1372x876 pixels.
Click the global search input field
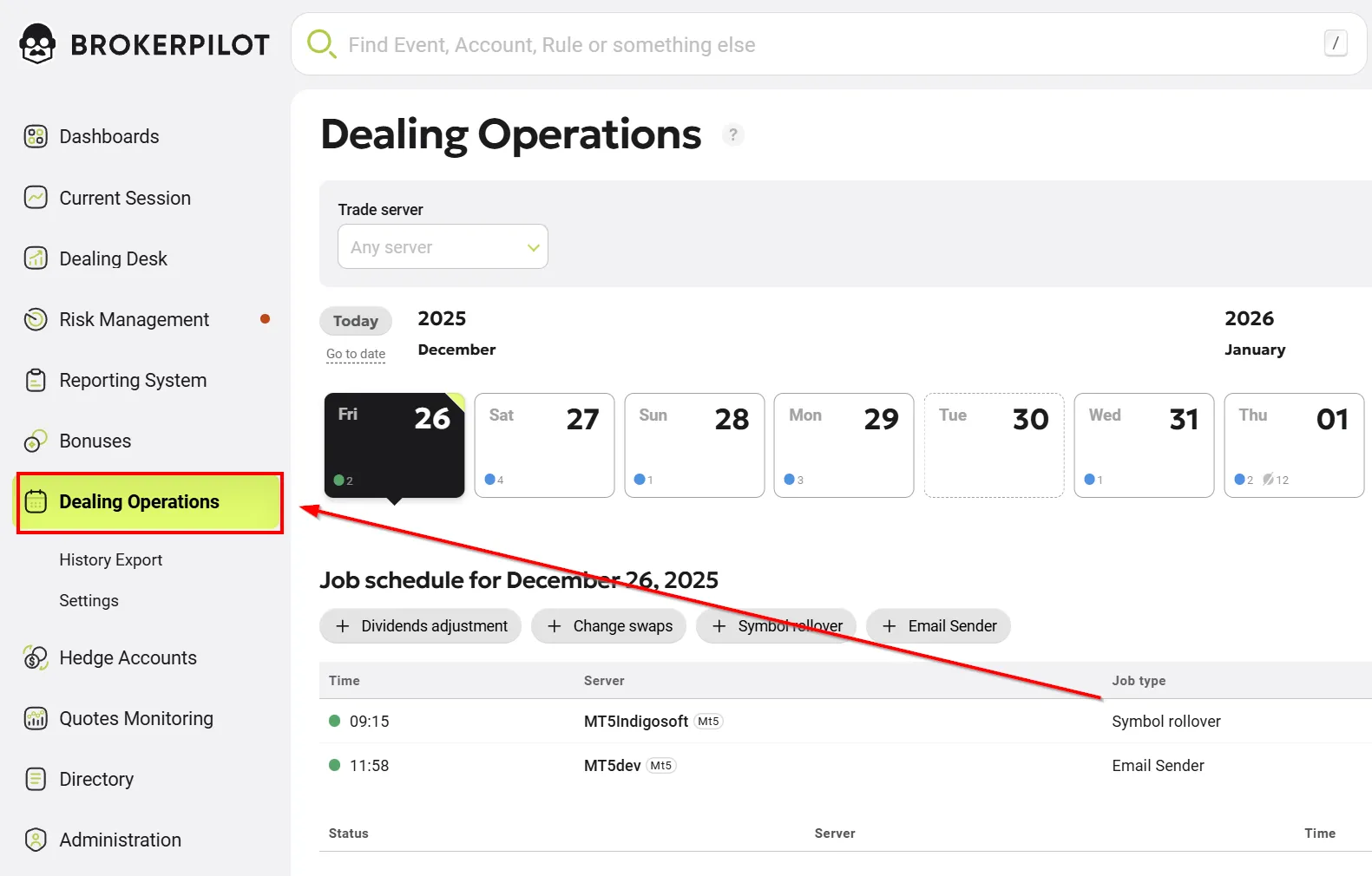coord(824,45)
